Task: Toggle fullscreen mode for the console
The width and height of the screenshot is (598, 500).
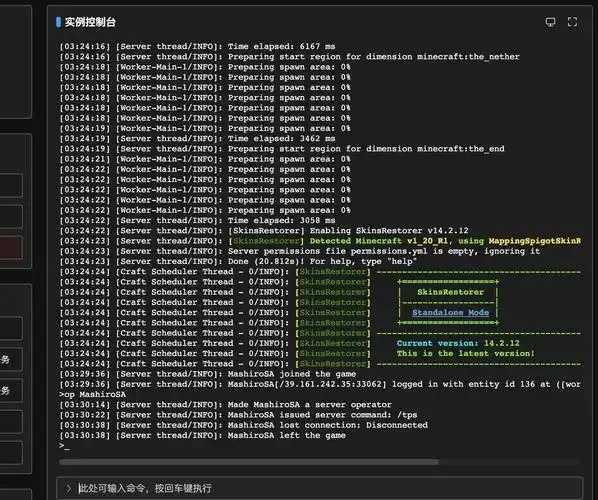Action: point(572,22)
